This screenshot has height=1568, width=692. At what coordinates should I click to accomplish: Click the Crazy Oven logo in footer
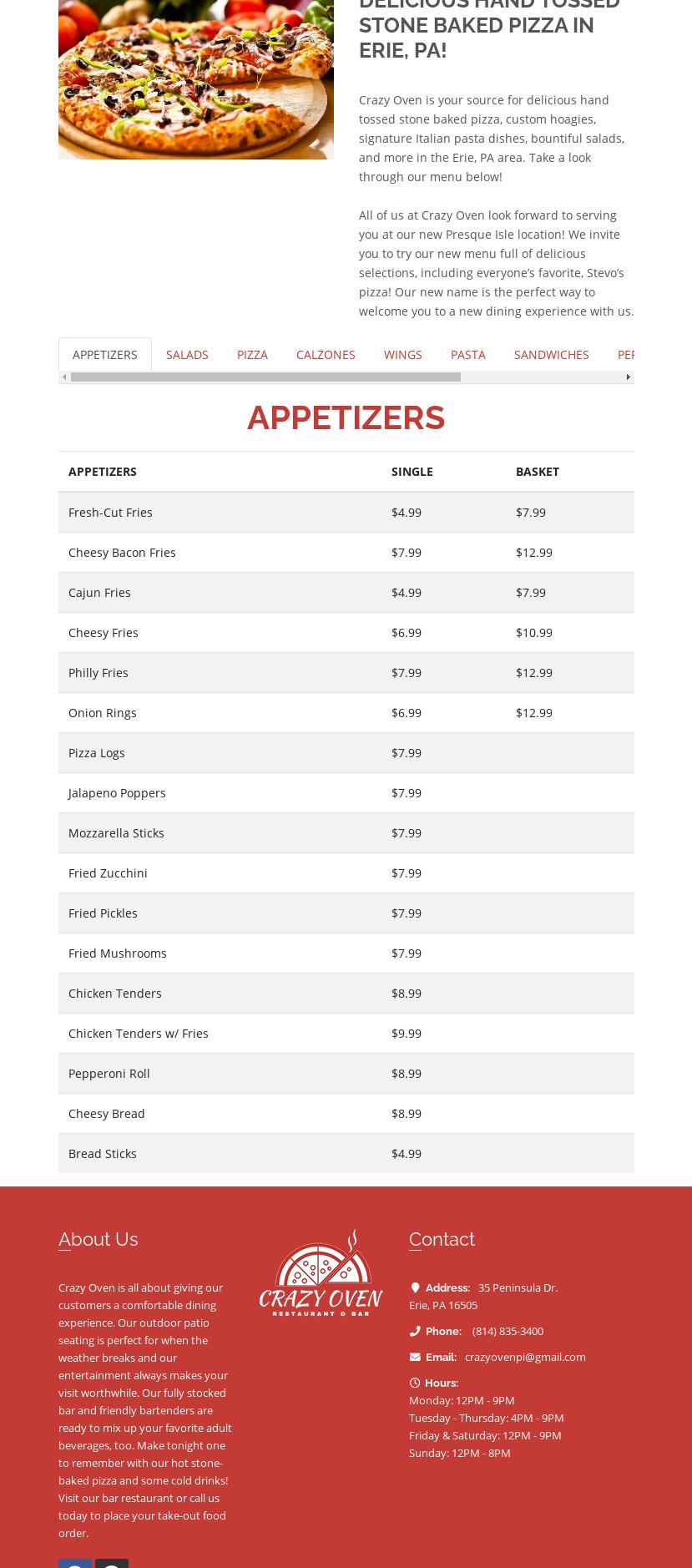pos(321,1273)
